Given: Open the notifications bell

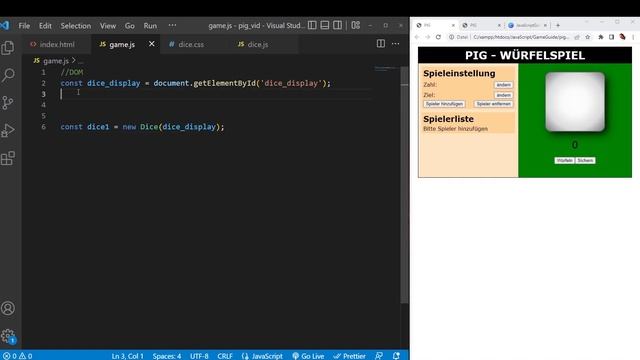Looking at the screenshot, I should click(396, 356).
